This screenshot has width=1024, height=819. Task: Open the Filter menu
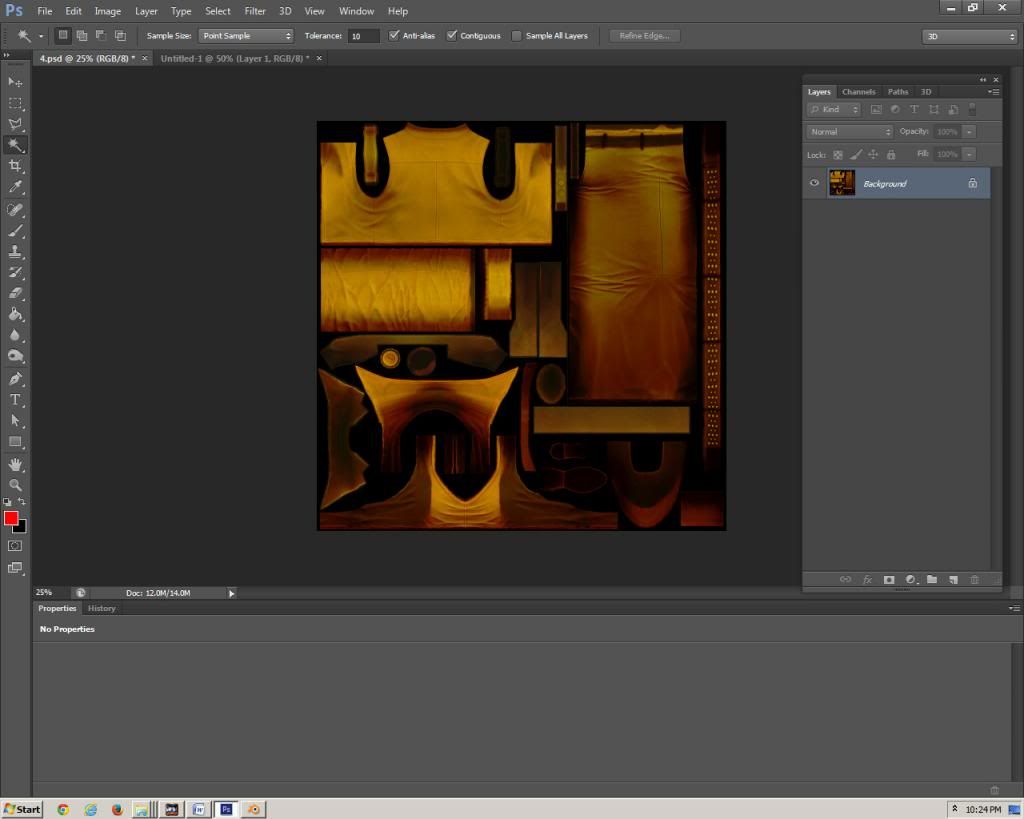tap(255, 11)
